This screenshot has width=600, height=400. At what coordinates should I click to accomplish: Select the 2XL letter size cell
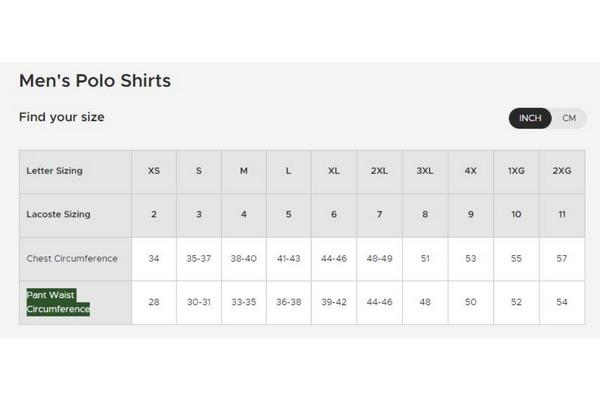point(379,171)
